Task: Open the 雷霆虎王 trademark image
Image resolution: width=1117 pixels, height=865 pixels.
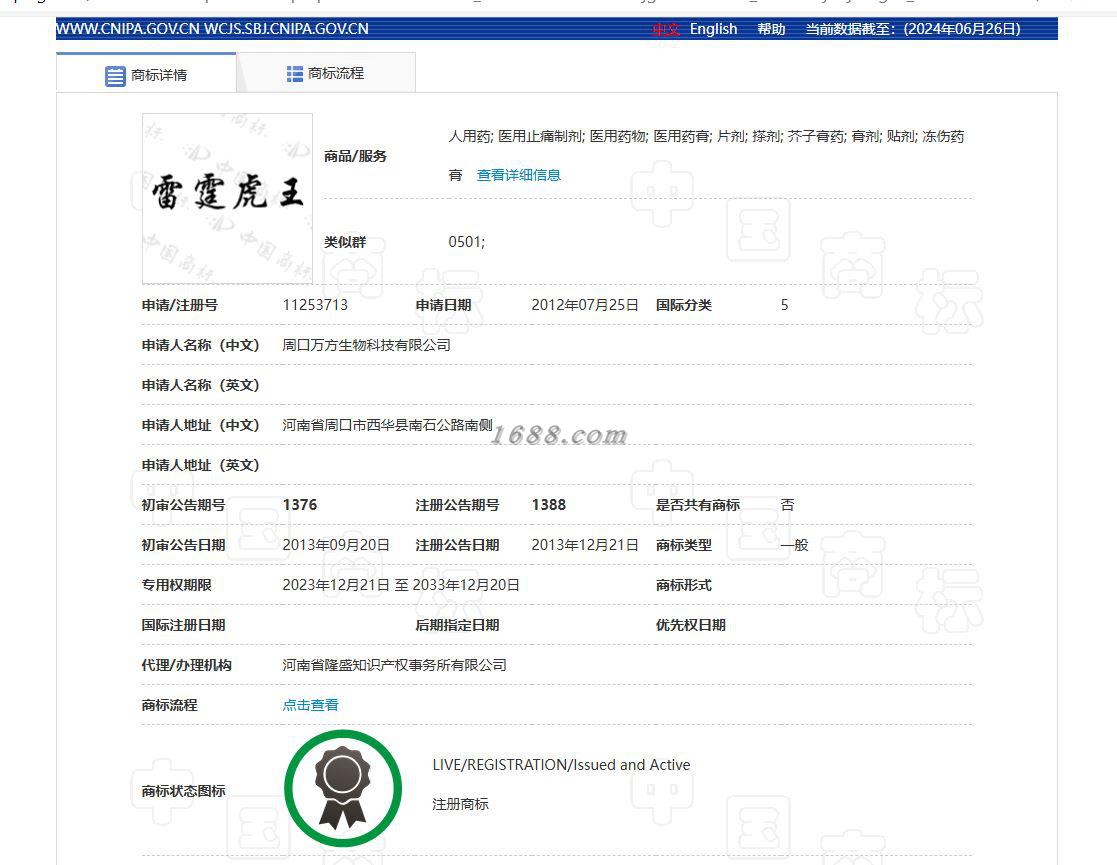Action: pos(227,198)
